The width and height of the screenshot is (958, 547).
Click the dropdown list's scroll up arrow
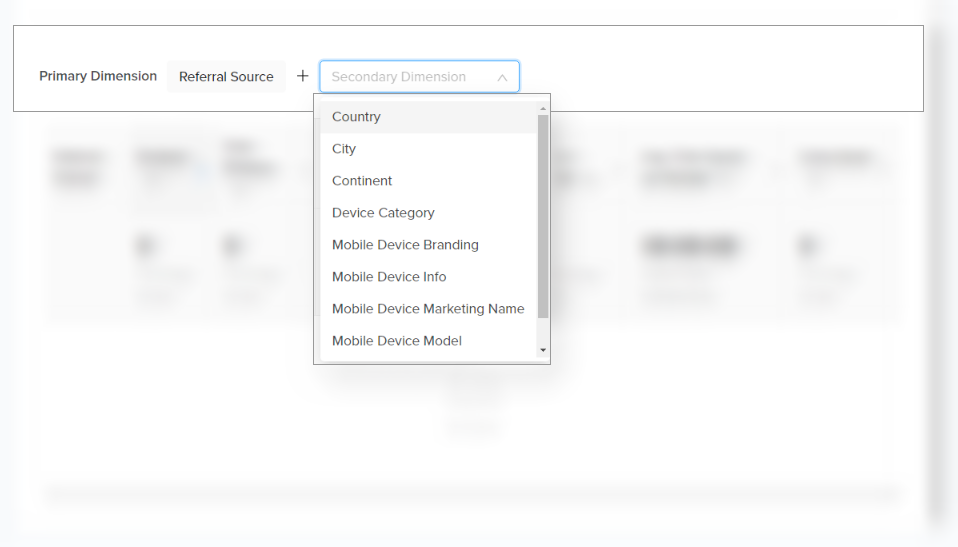(543, 108)
